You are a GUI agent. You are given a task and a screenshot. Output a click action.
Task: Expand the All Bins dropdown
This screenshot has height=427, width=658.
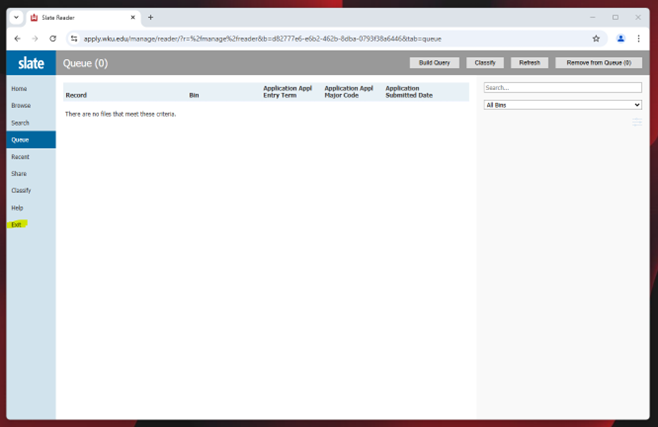(562, 105)
